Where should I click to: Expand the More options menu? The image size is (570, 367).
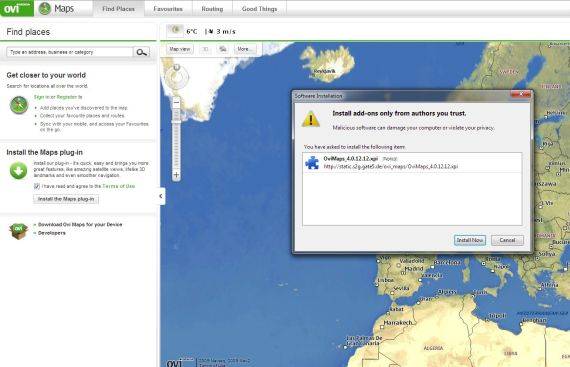click(245, 49)
